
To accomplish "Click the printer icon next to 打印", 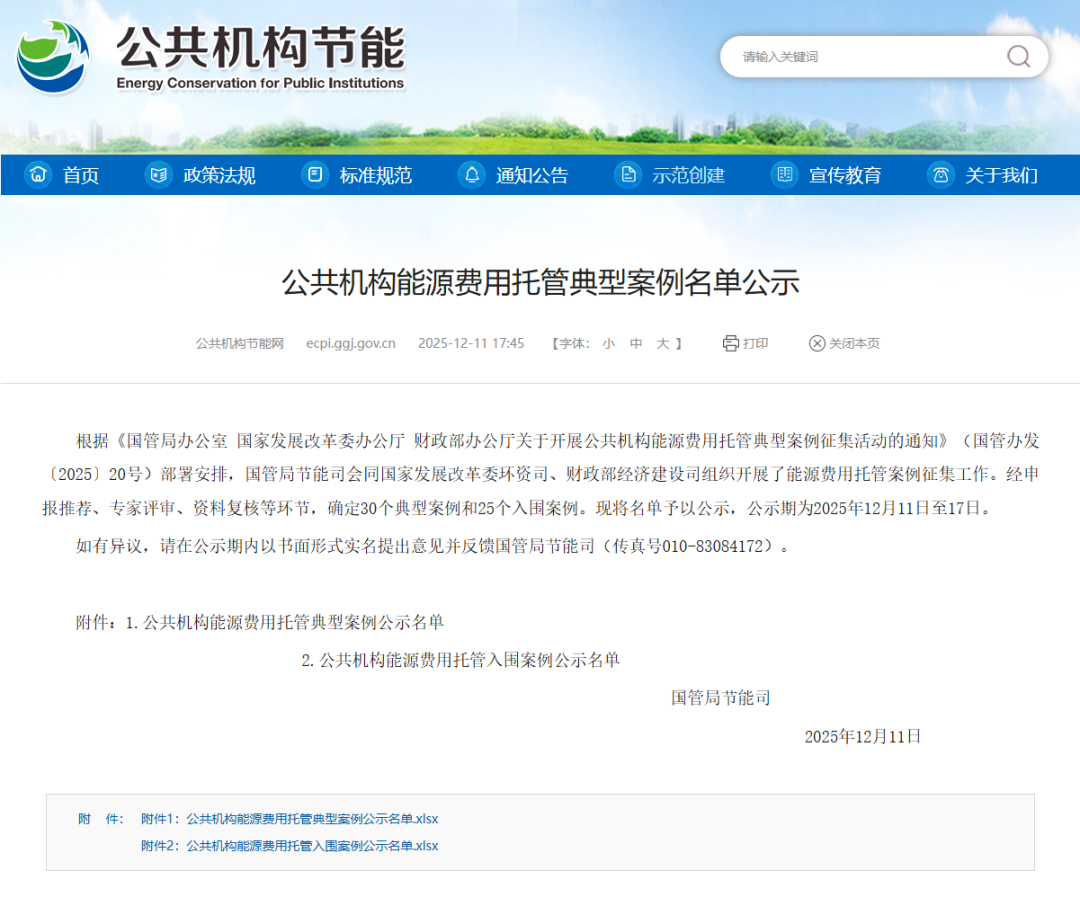I will 729,343.
